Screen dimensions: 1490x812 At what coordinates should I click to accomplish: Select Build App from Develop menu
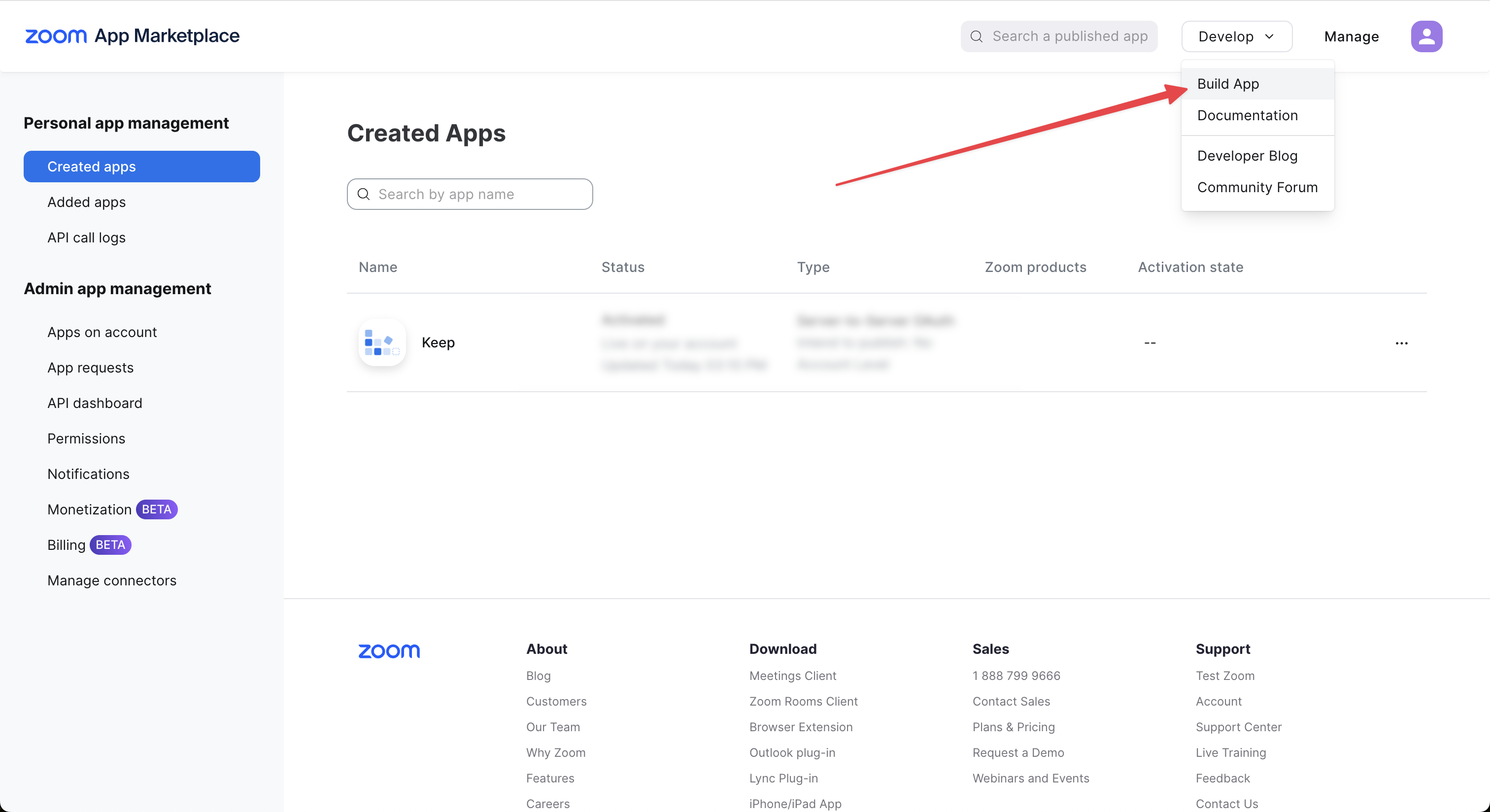pos(1227,84)
